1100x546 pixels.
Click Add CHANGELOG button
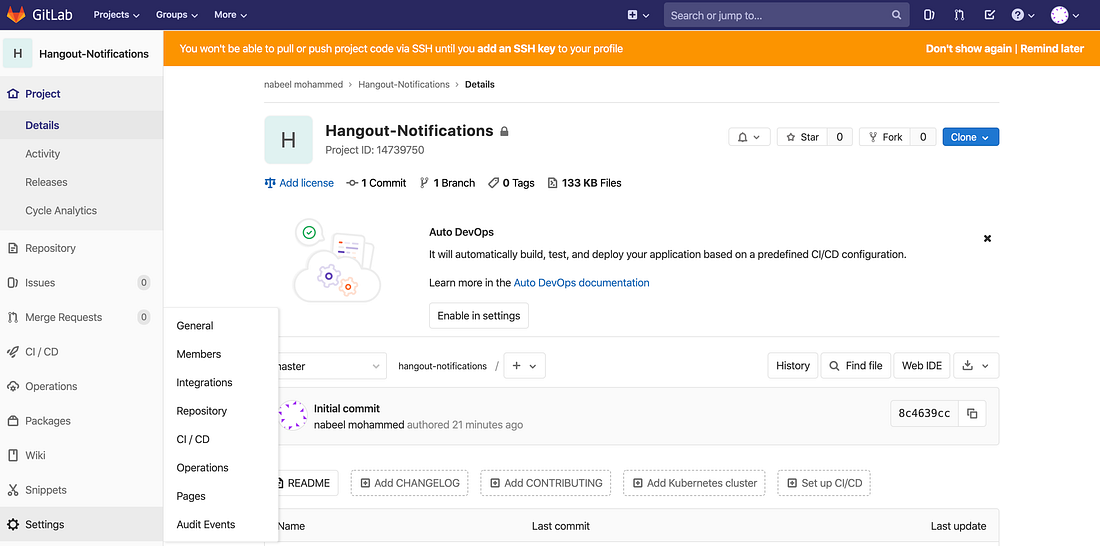tap(410, 483)
